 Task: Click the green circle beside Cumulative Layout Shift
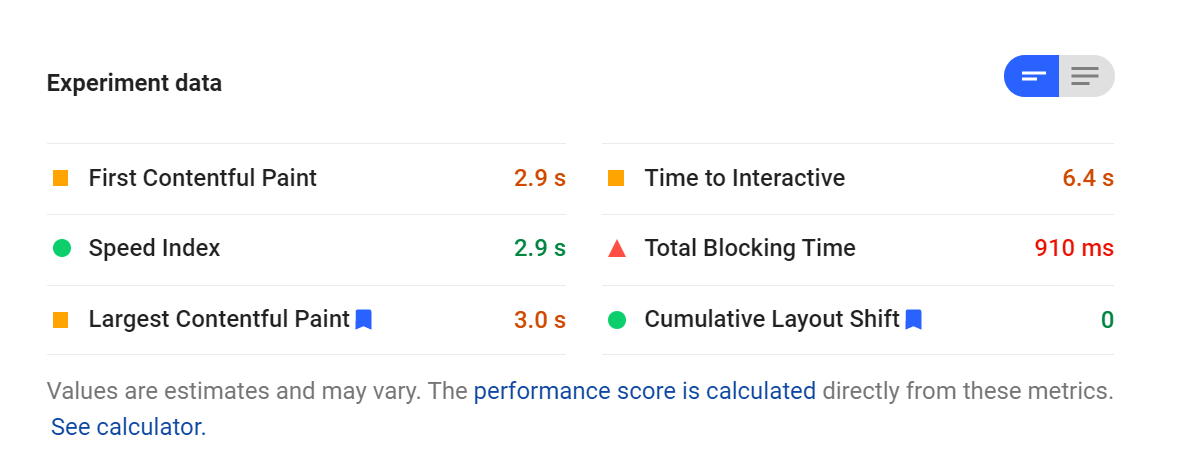(x=616, y=320)
